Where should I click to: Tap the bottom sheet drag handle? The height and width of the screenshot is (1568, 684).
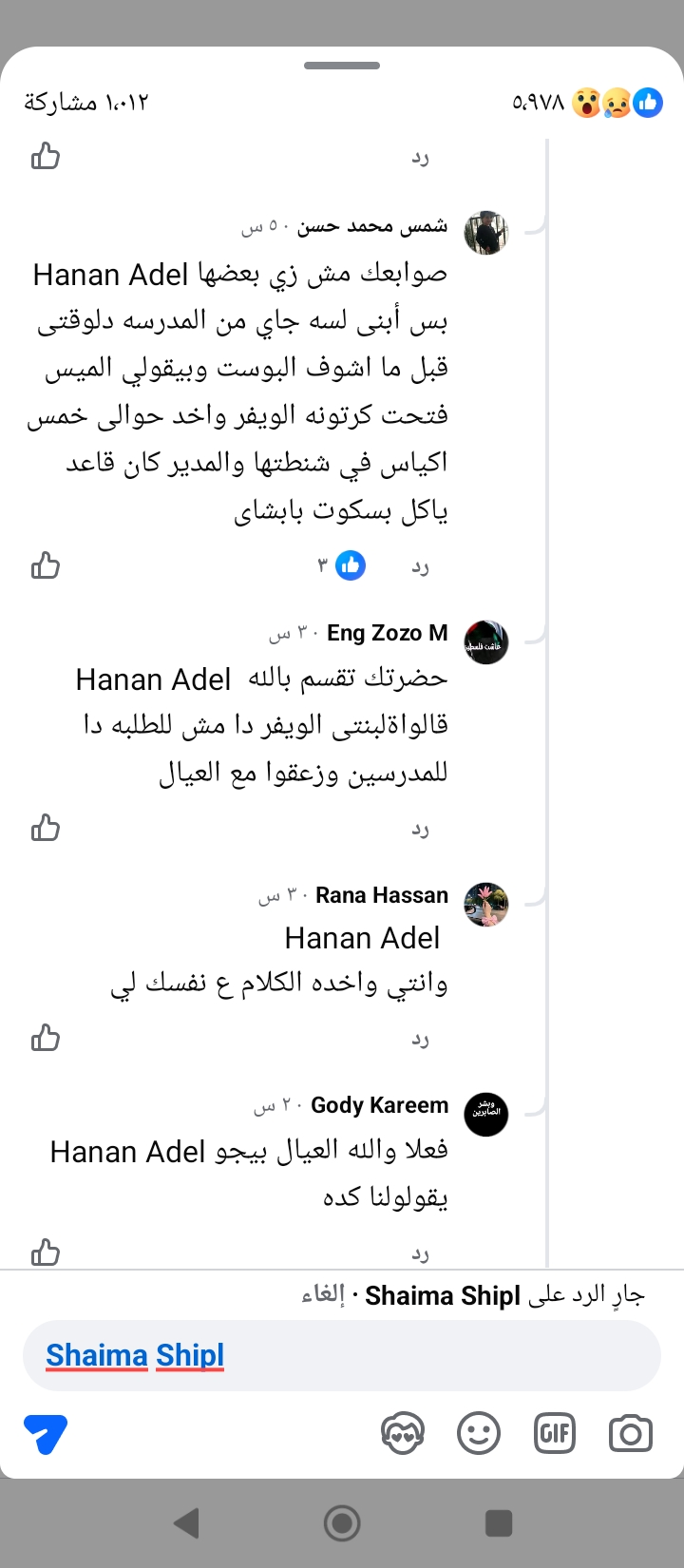pyautogui.click(x=342, y=66)
